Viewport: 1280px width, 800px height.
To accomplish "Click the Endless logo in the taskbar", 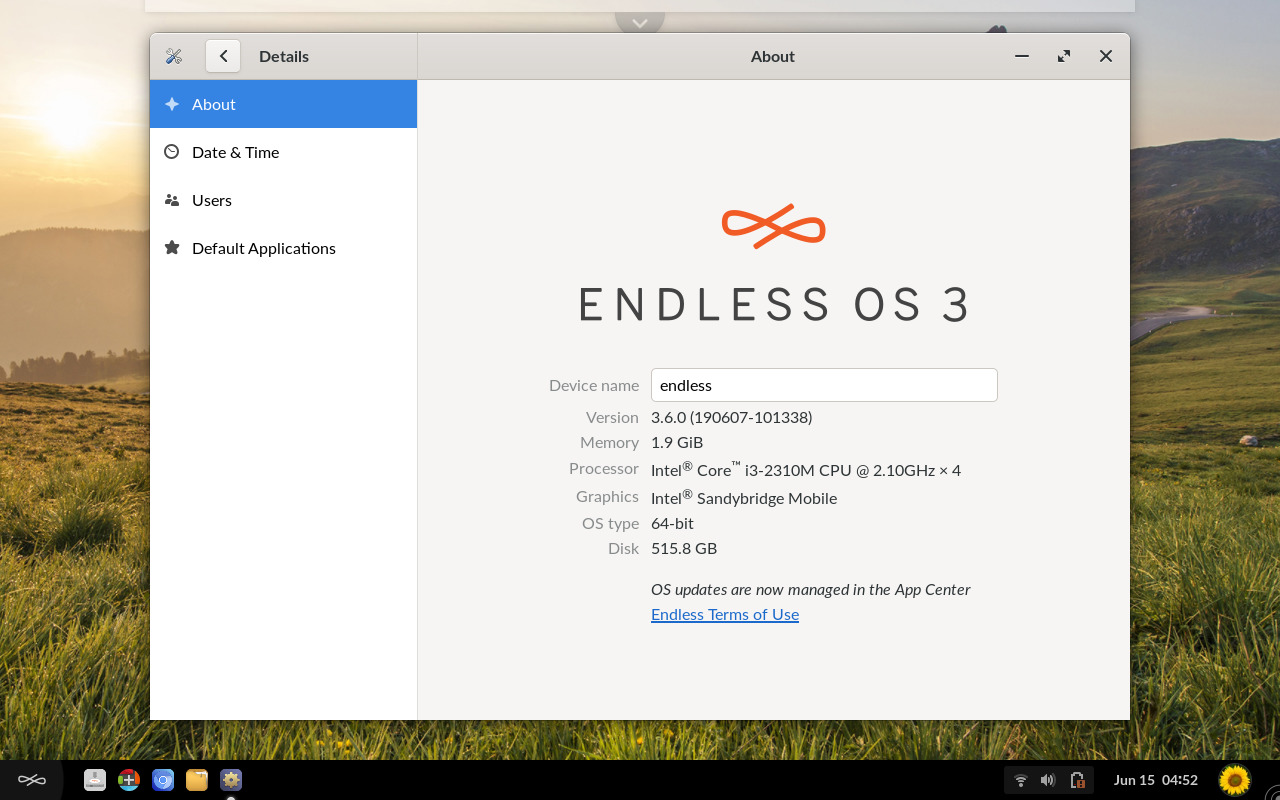I will click(31, 779).
